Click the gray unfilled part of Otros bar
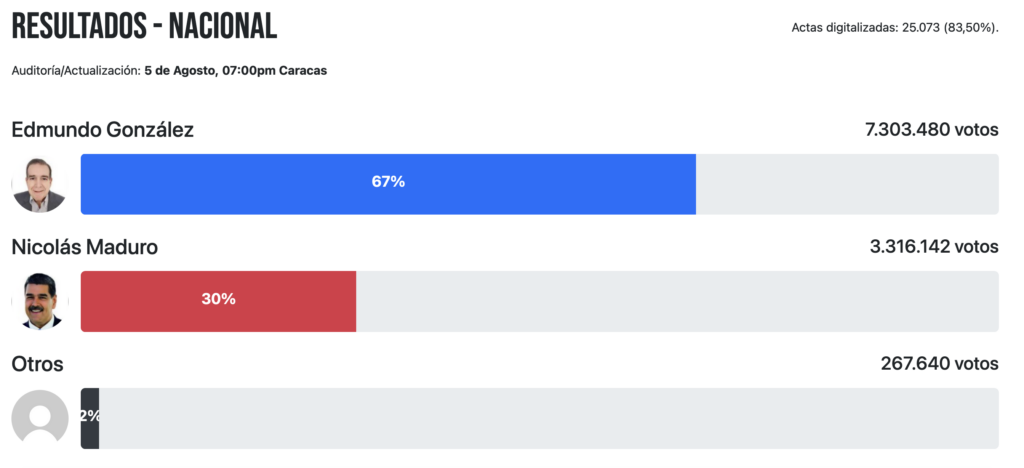The image size is (1024, 468). pyautogui.click(x=548, y=418)
